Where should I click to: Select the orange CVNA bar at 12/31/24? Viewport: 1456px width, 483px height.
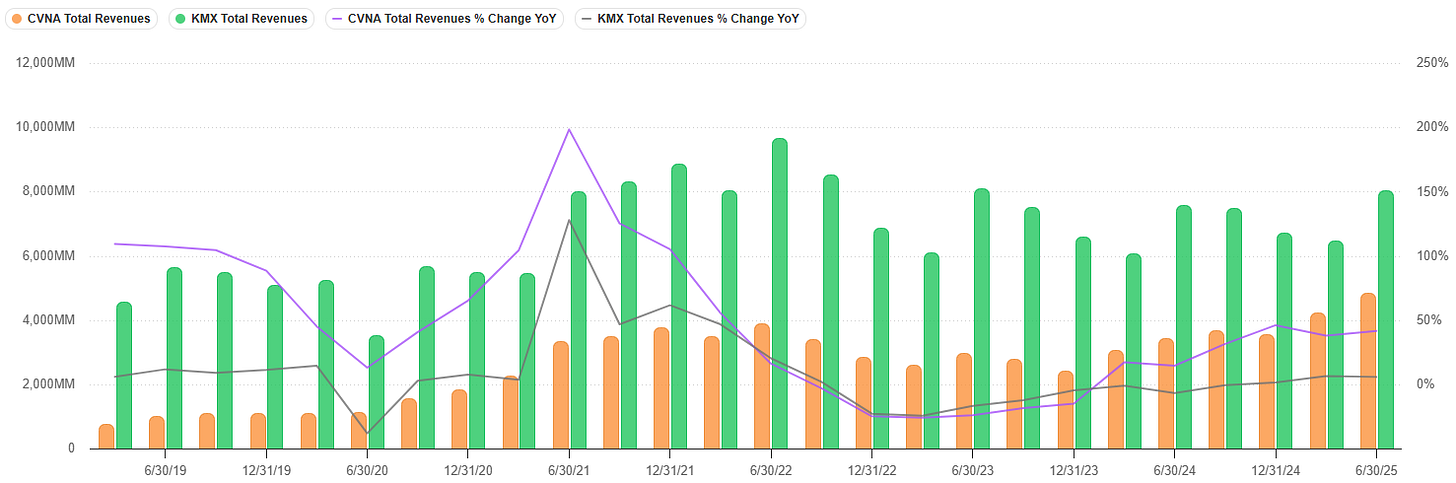pyautogui.click(x=1267, y=392)
